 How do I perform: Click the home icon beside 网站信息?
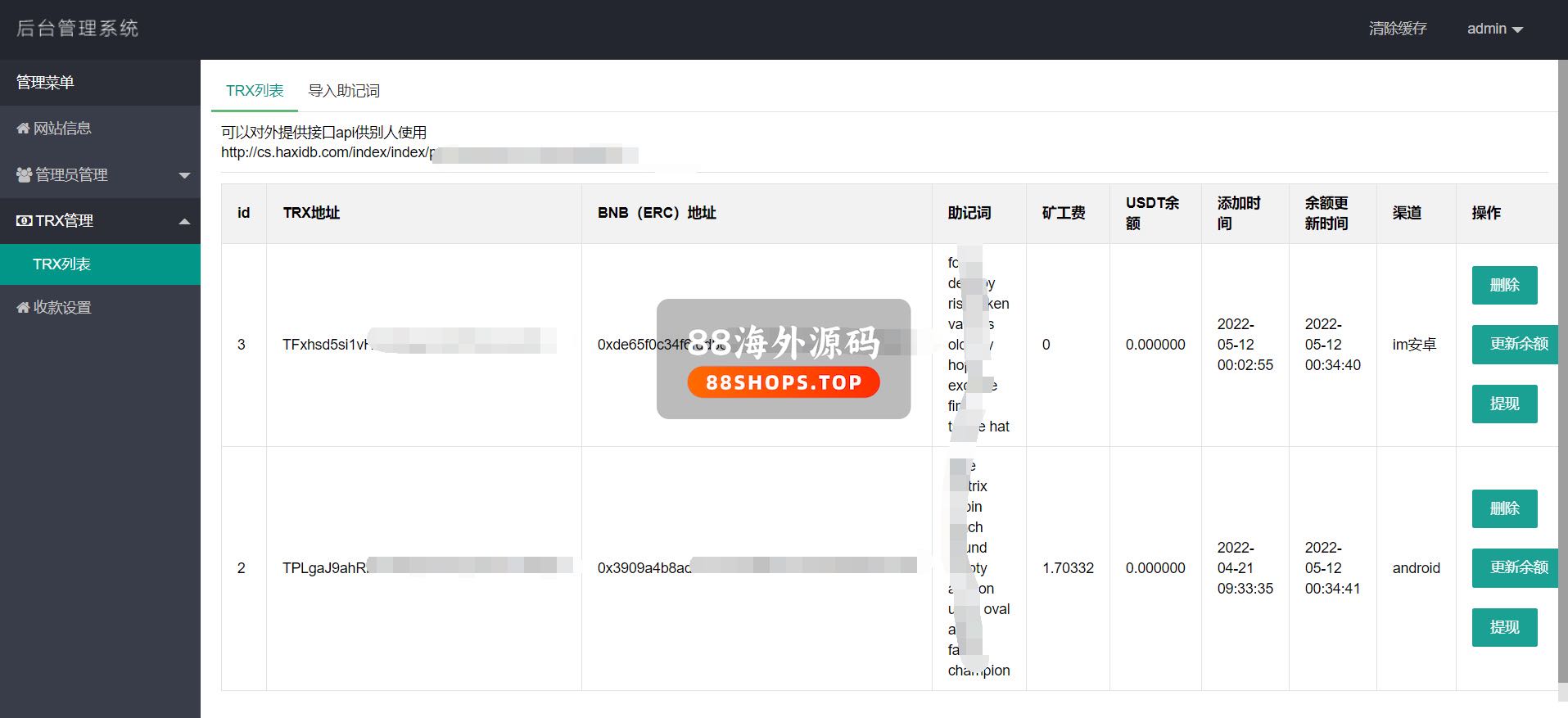(x=23, y=129)
